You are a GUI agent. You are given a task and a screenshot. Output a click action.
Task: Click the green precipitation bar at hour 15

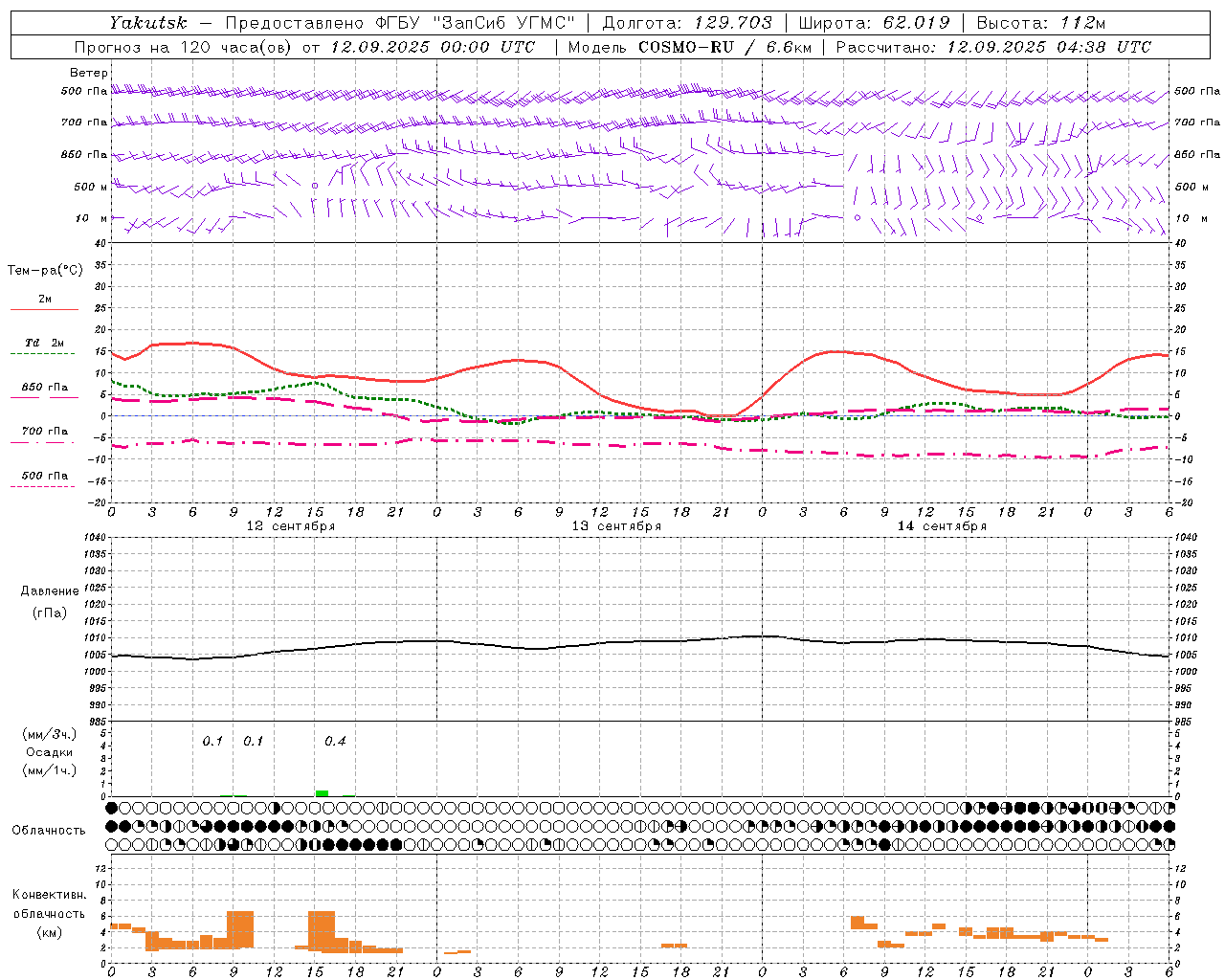tap(322, 792)
